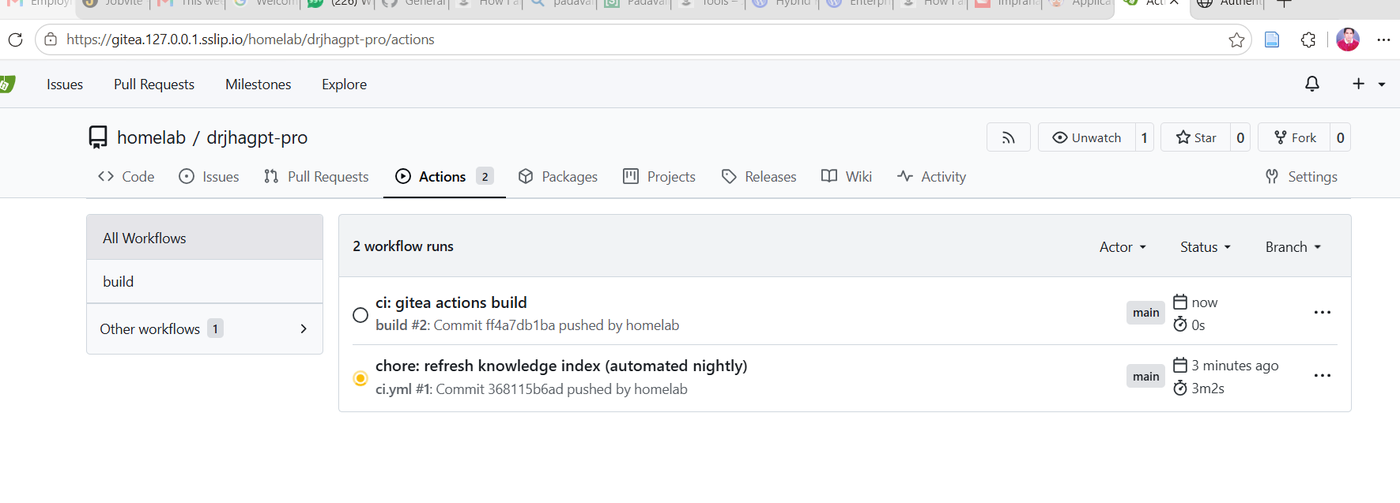Reload the page with refresh button
The height and width of the screenshot is (503, 1400).
tap(15, 40)
